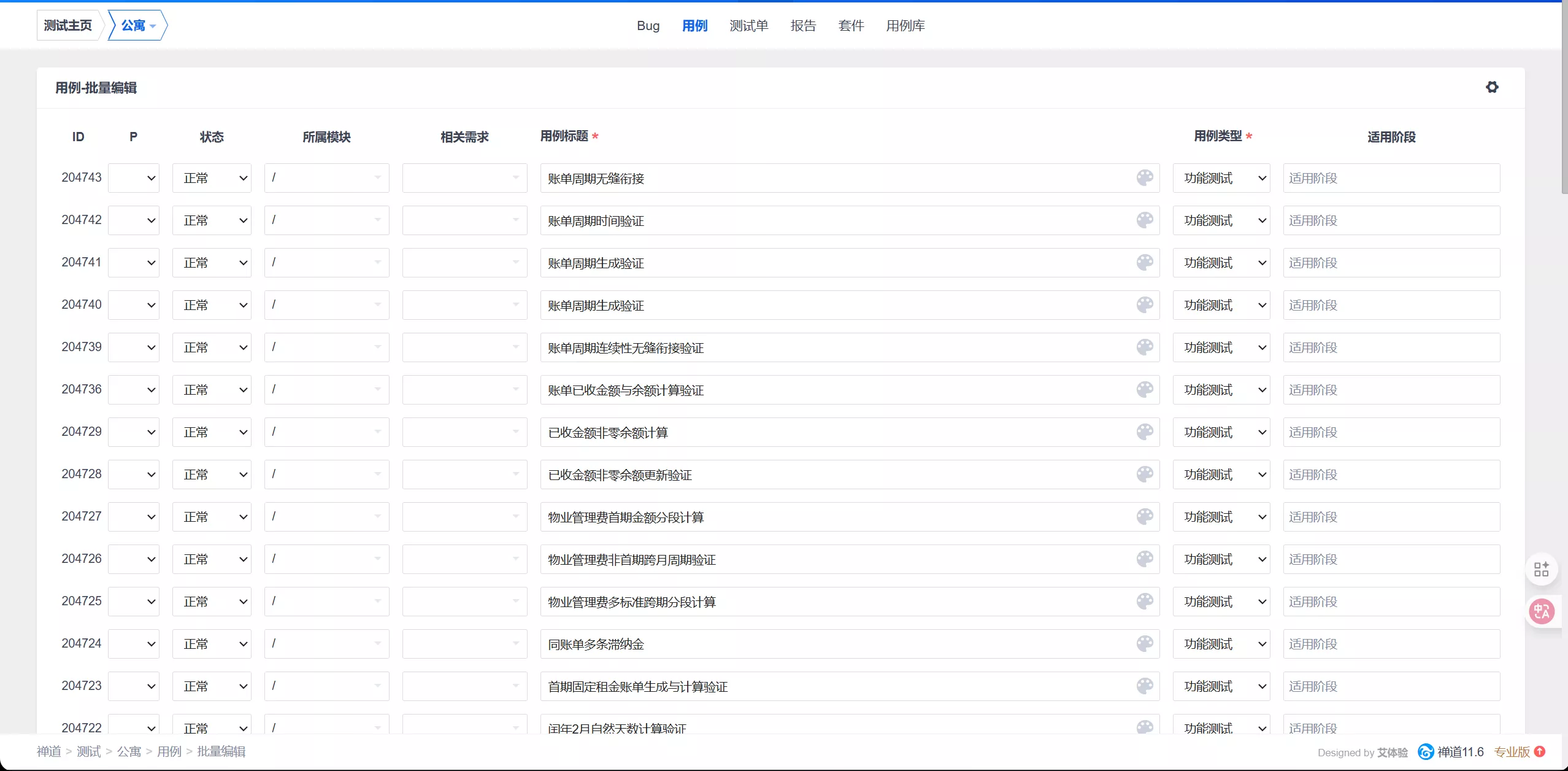1568x771 pixels.
Task: Click the red upgrade arrow icon
Action: coord(1540,751)
